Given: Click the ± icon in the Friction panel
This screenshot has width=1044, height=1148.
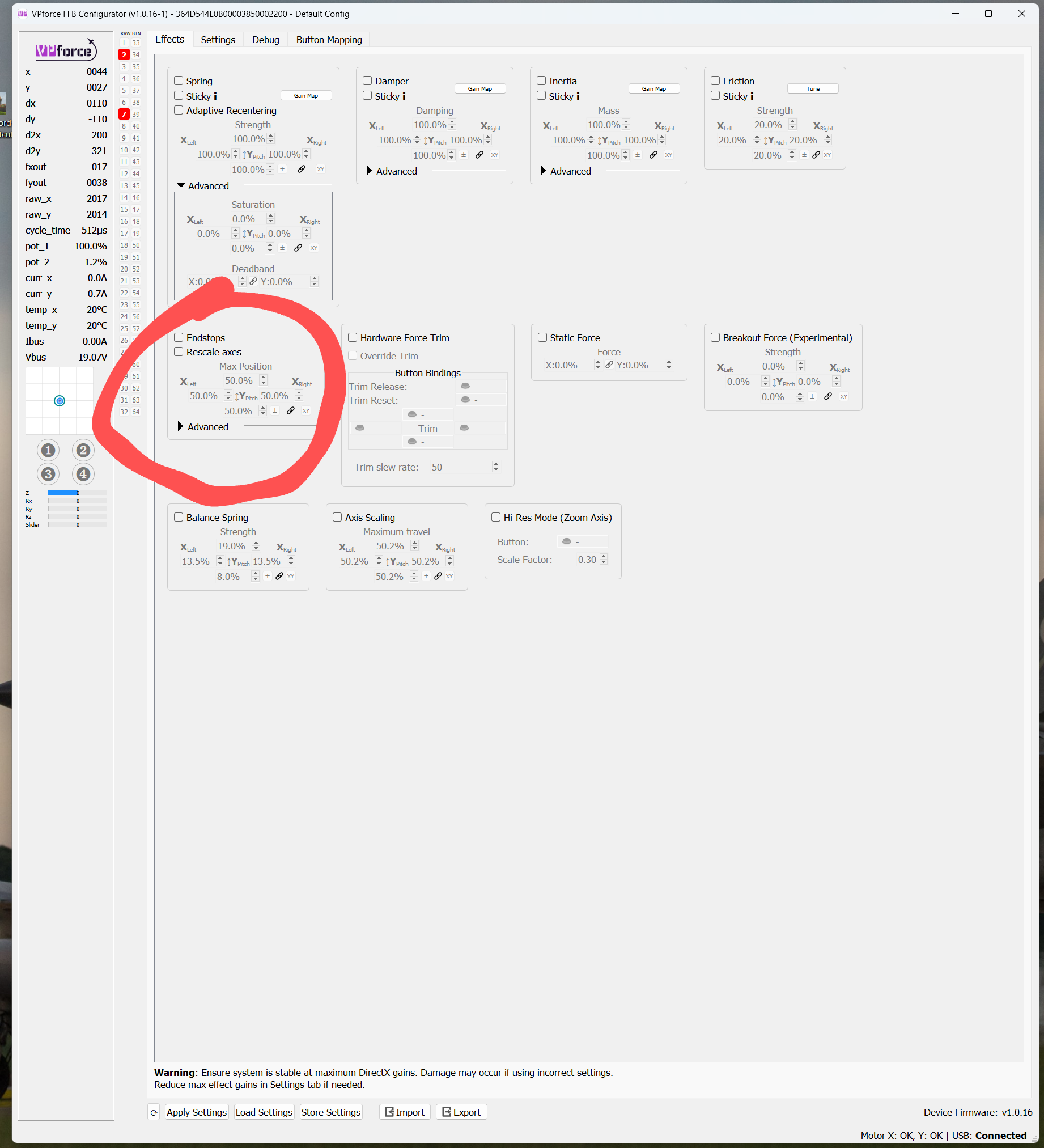Looking at the screenshot, I should point(804,155).
